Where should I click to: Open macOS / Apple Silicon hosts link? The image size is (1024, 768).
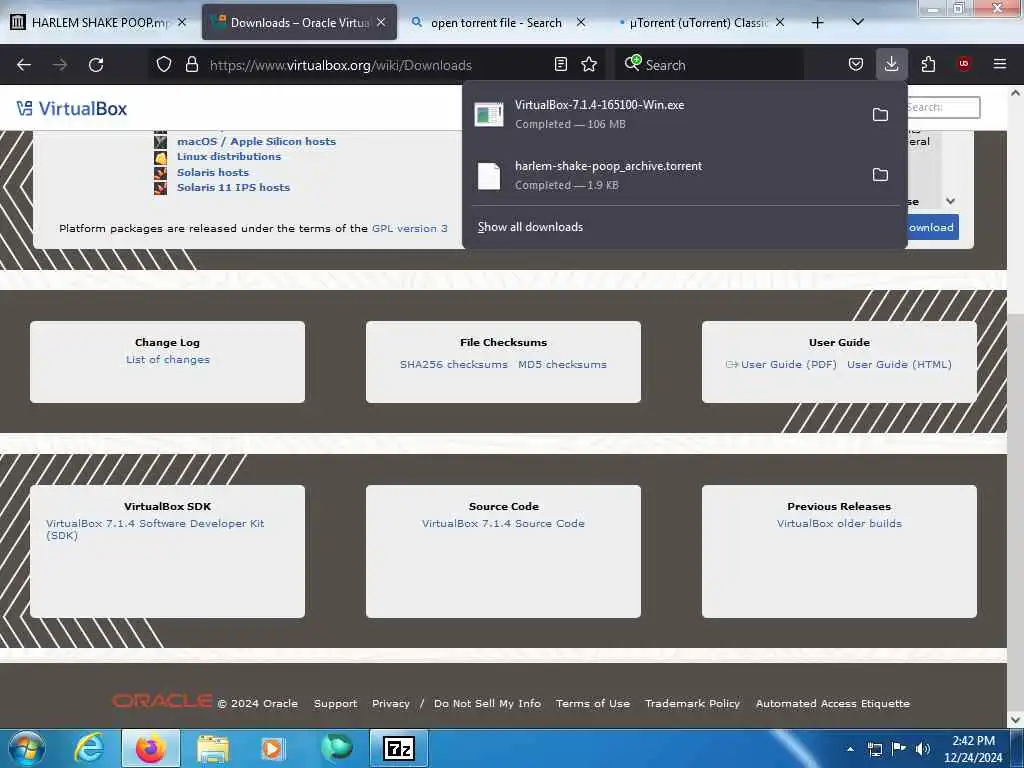(x=256, y=141)
